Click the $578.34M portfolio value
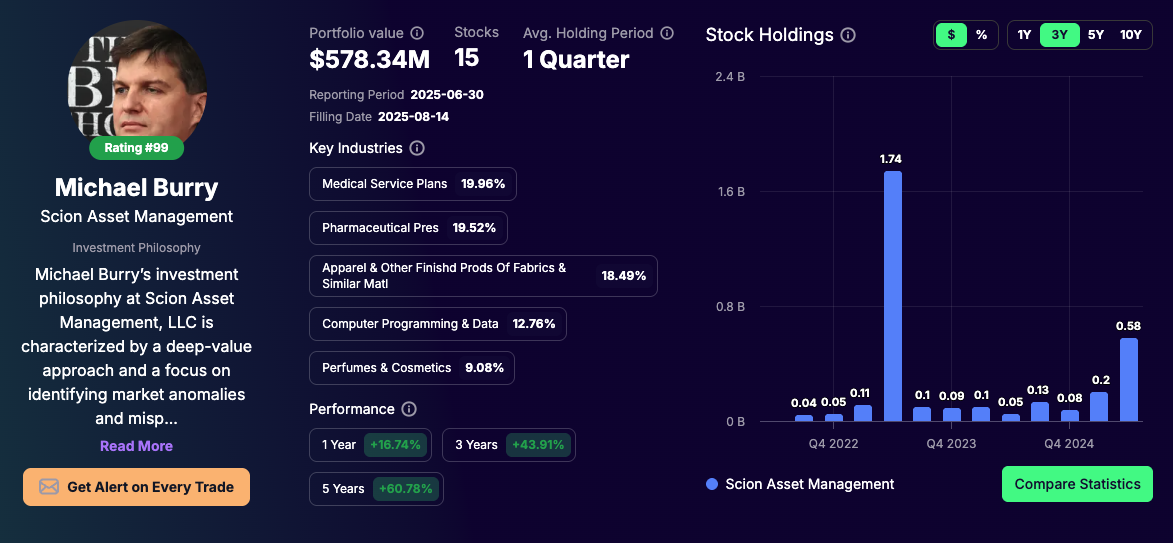The height and width of the screenshot is (543, 1173). (x=370, y=59)
